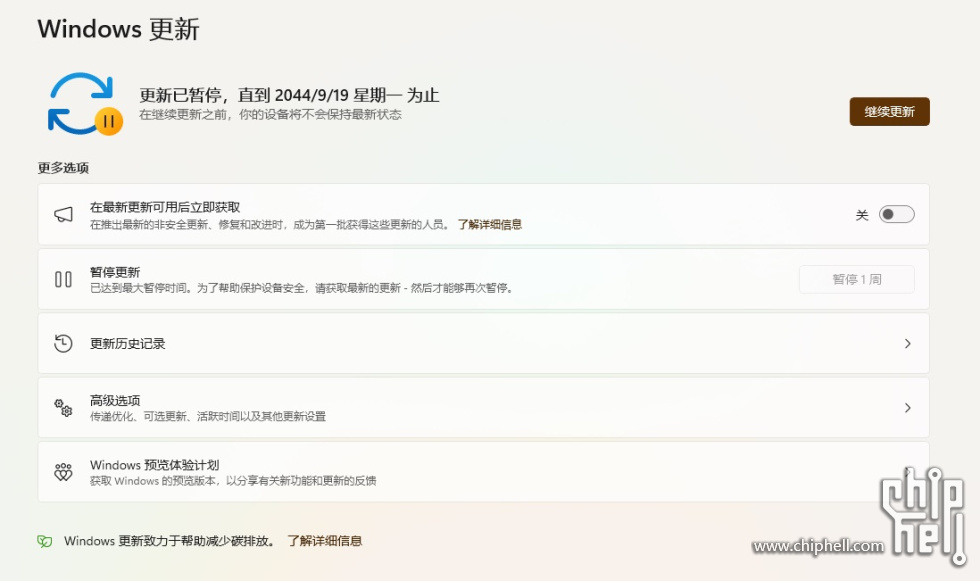Click the 'Windows 预览体验计划' row title
Screen dimensions: 980x581
[x=154, y=465]
